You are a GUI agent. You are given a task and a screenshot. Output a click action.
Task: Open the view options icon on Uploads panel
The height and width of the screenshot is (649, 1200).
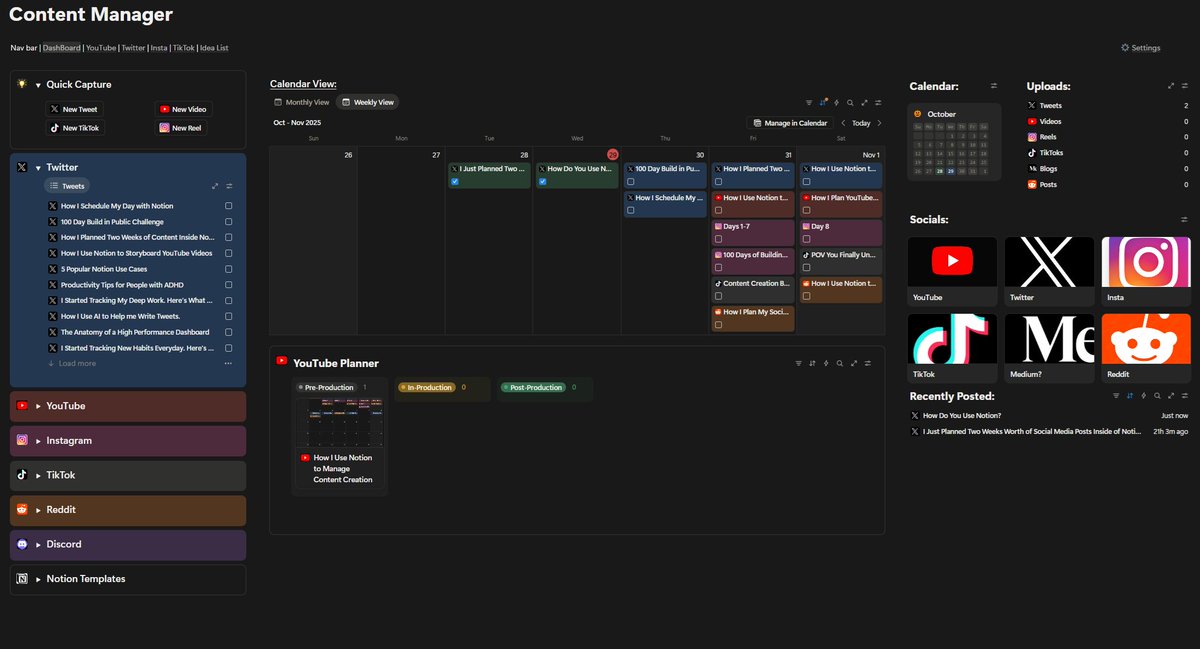point(1186,86)
